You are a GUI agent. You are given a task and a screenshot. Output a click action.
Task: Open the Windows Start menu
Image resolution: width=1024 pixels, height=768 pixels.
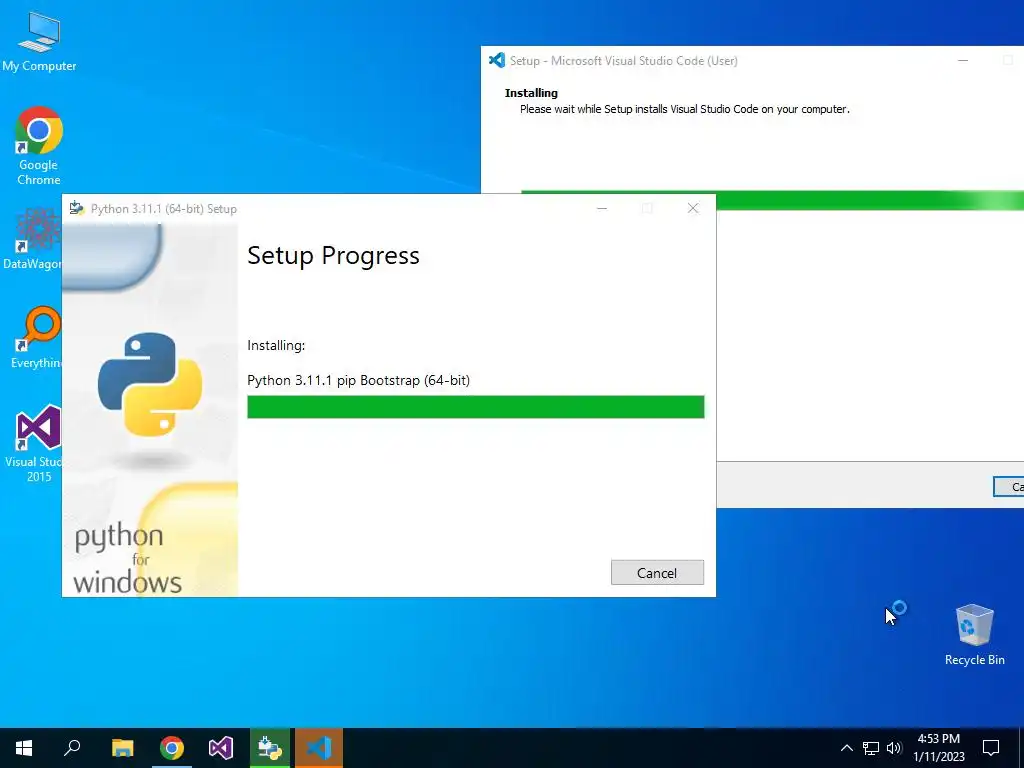(x=24, y=748)
